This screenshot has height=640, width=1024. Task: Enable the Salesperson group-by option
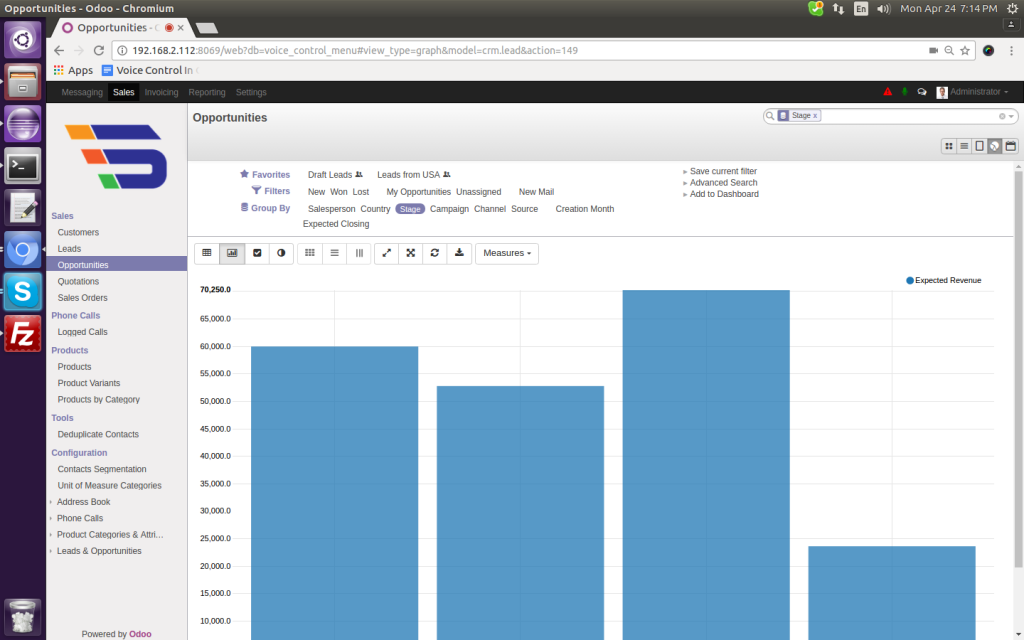click(x=331, y=209)
